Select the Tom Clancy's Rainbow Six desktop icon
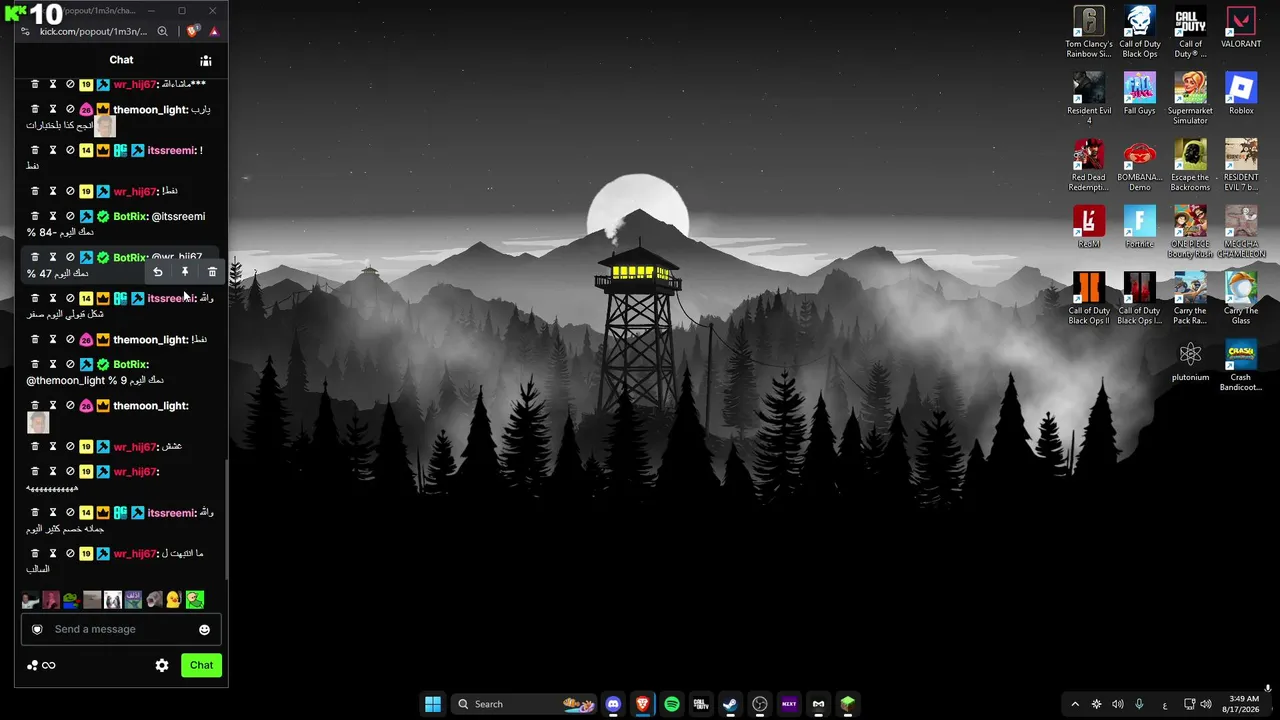 tap(1089, 32)
